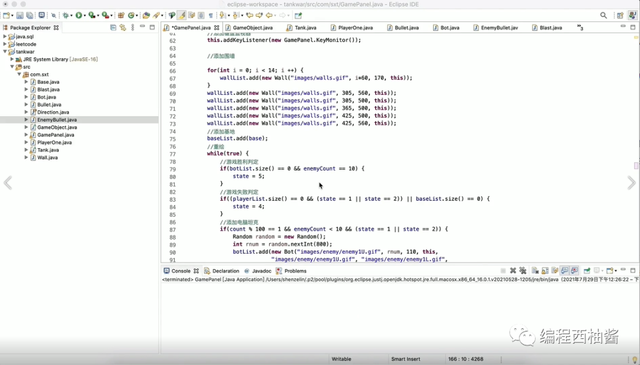Open dropdown arrow beside New file icon

tap(12, 16)
